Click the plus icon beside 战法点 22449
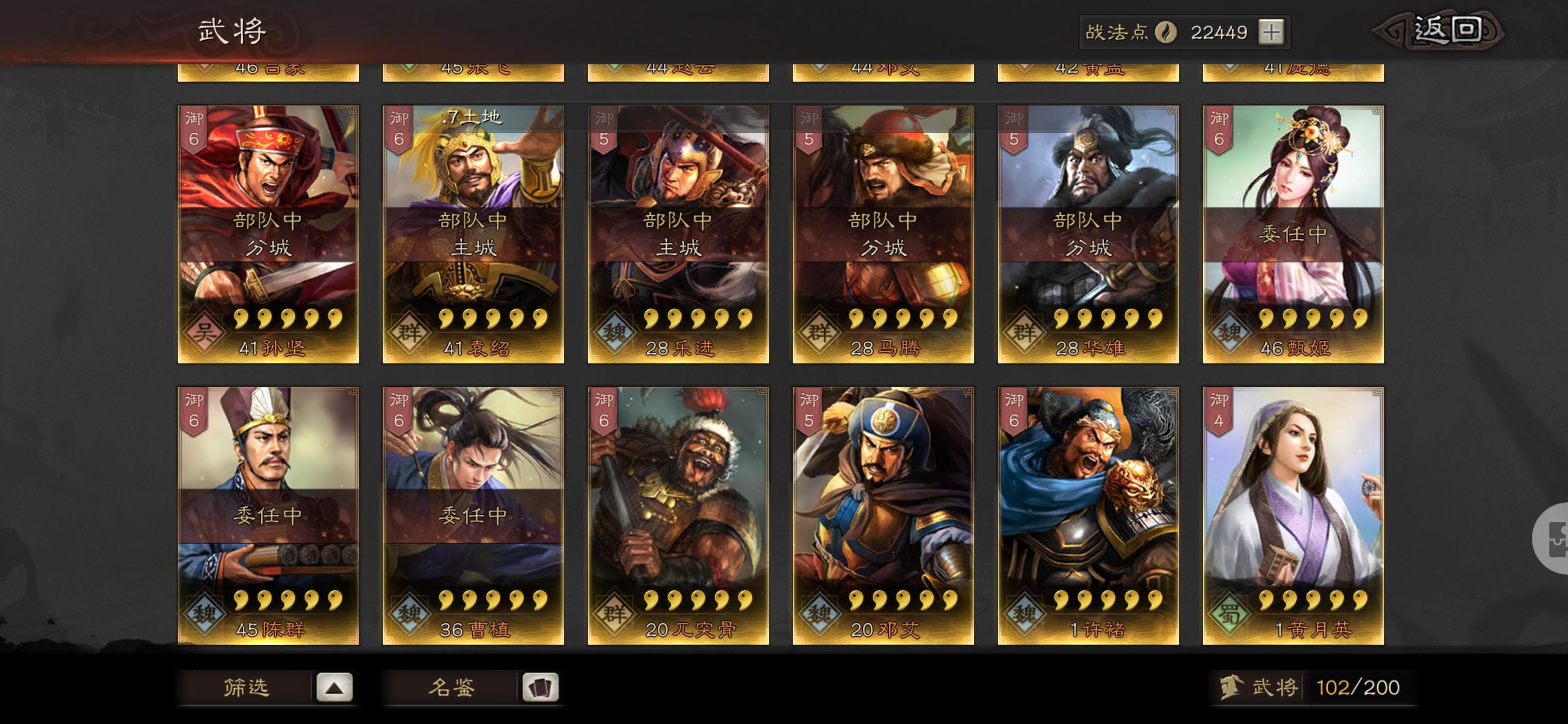 click(1271, 32)
